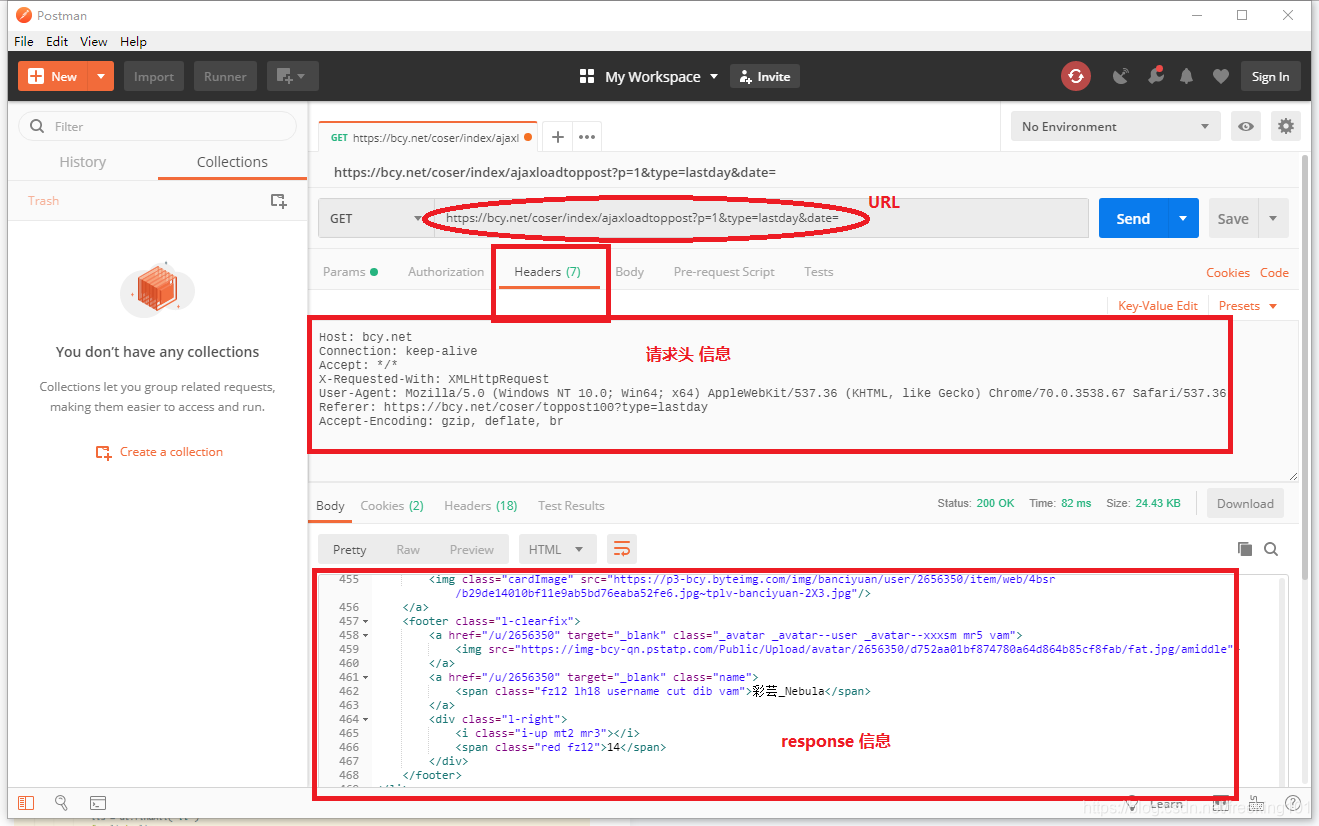
Task: Click the Import button
Action: [154, 76]
